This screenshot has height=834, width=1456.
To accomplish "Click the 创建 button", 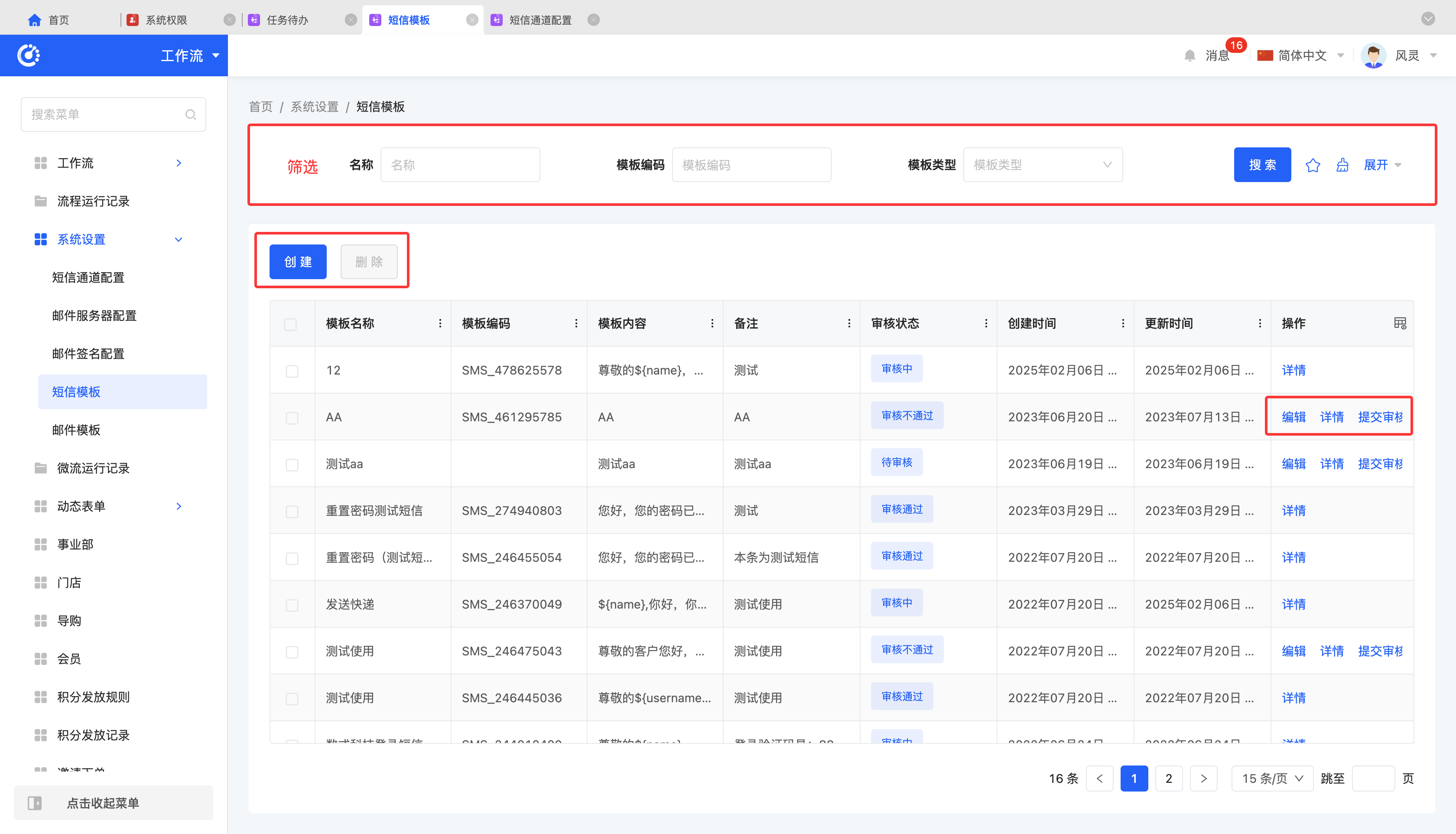I will 298,262.
